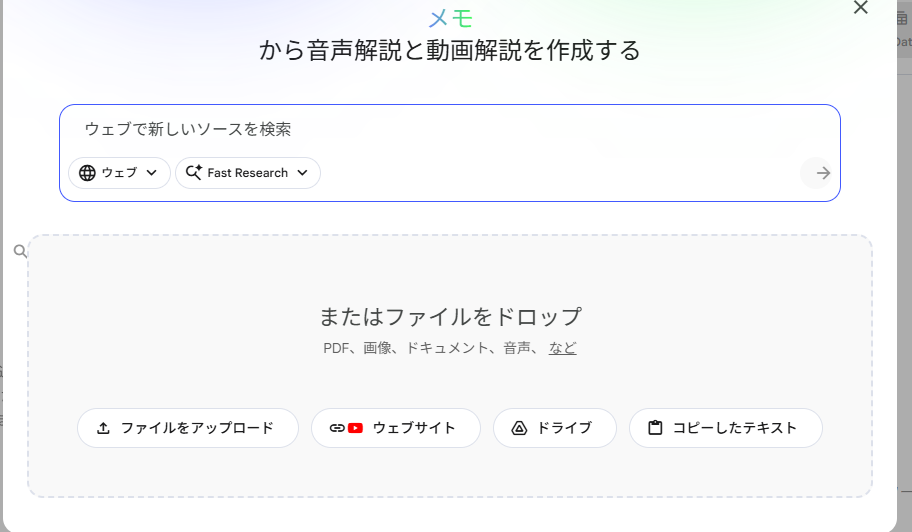Click the またはファイルをドロップ drop zone
Viewport: 912px width, 532px height.
pyautogui.click(x=450, y=316)
